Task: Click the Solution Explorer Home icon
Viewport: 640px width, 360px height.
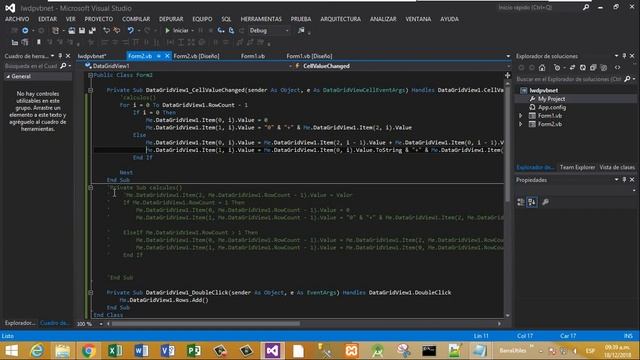Action: click(542, 68)
